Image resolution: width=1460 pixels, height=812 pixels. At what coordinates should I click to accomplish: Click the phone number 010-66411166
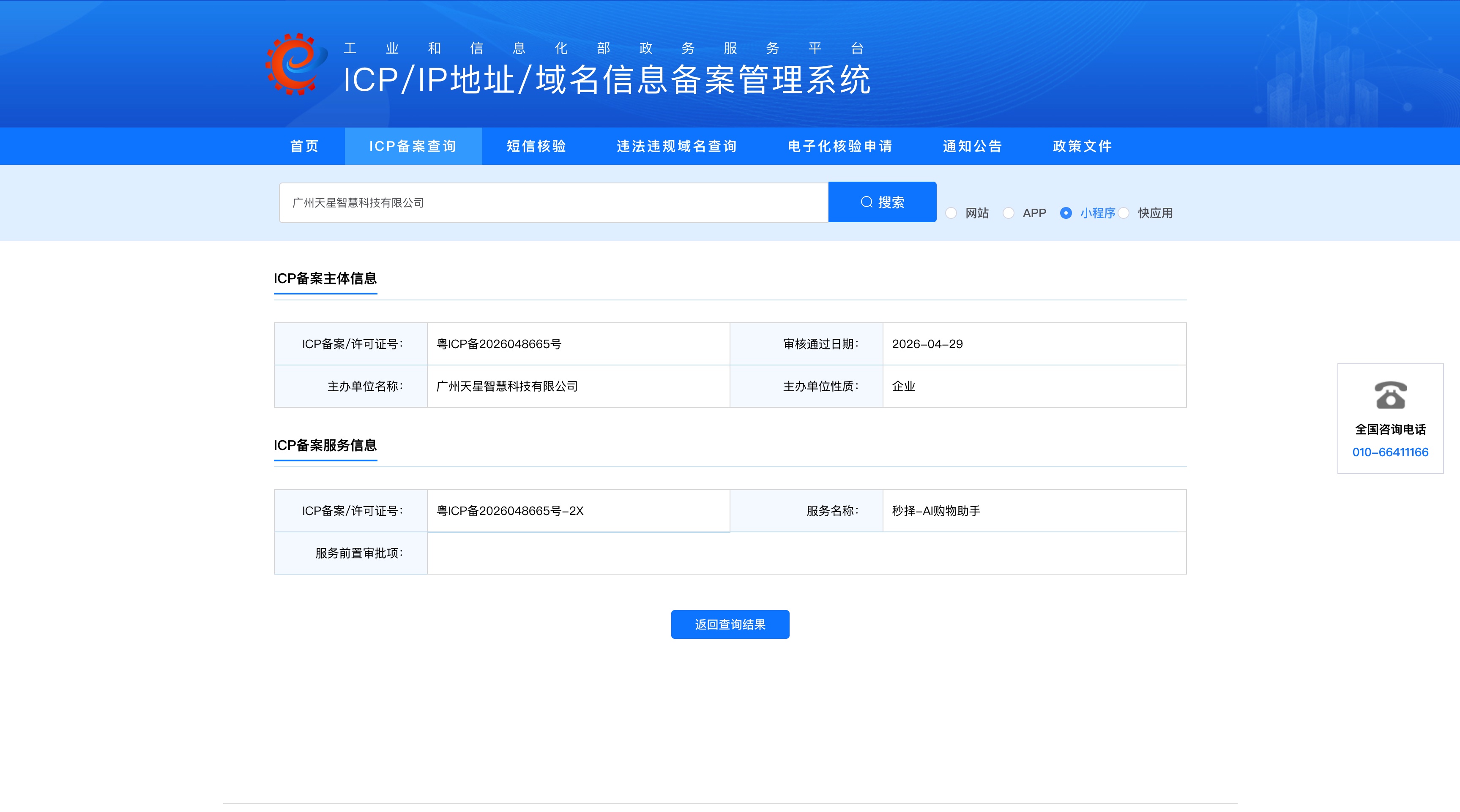point(1390,452)
